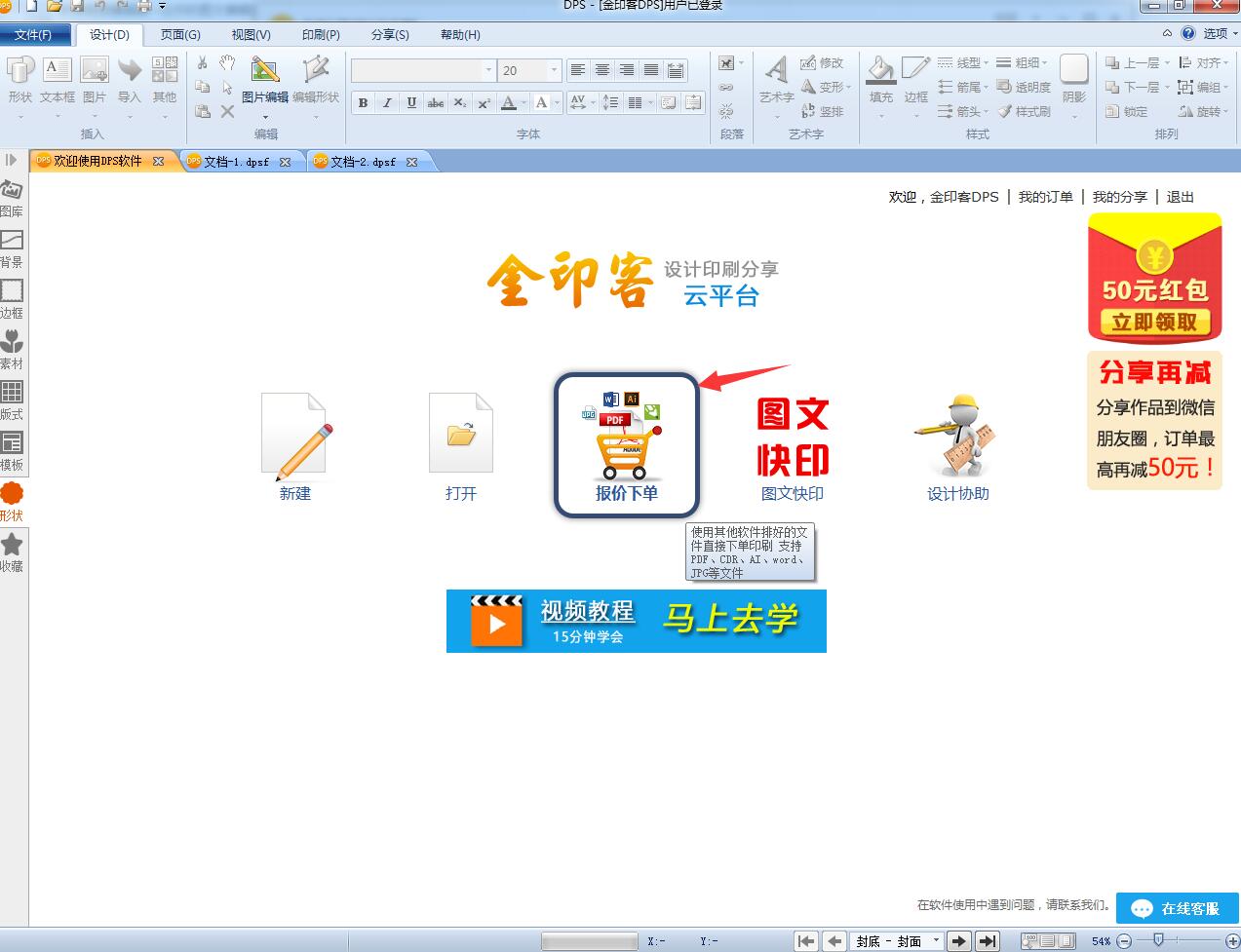Expand the 封底 - 封面 page dropdown

tap(936, 940)
